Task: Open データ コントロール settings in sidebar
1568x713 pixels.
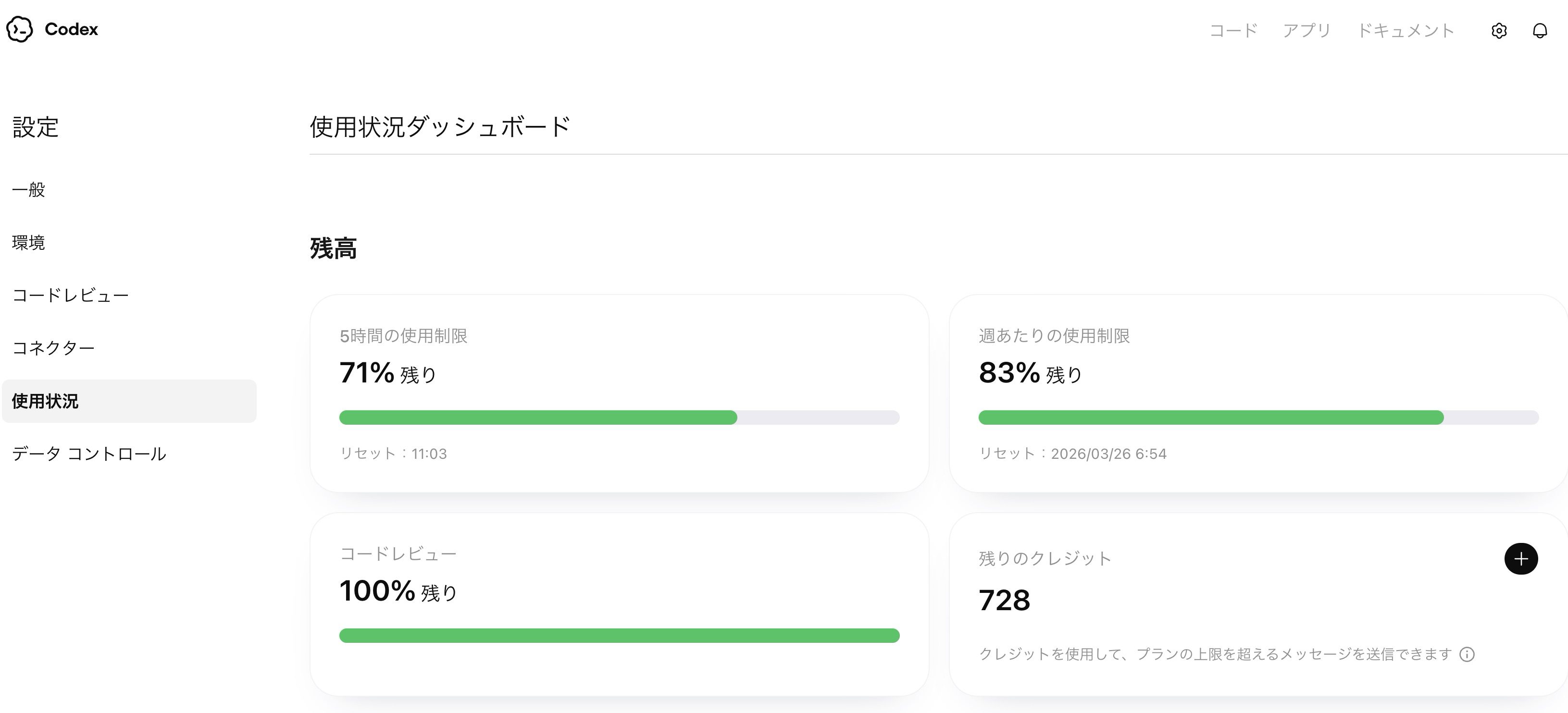Action: (89, 454)
